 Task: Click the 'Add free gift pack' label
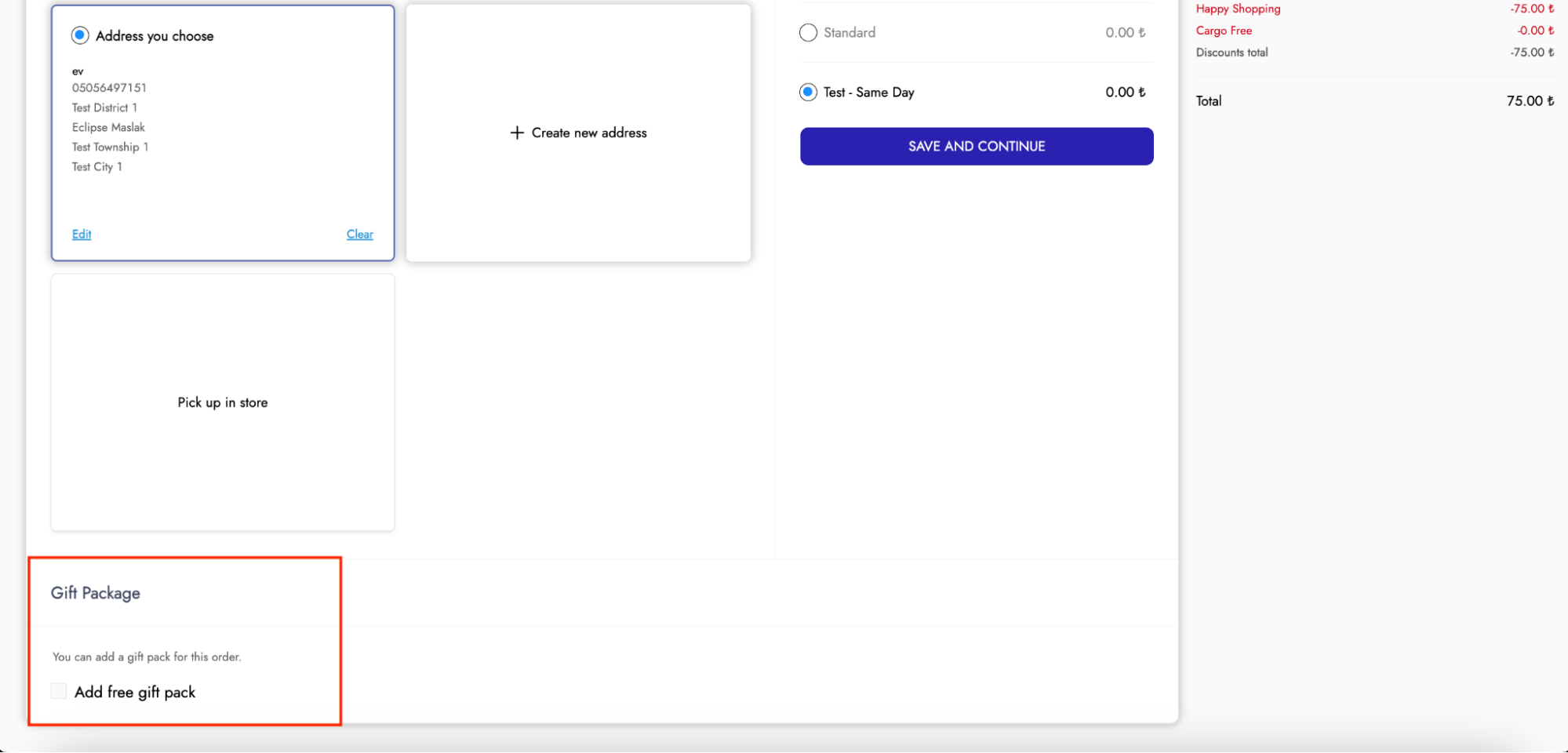[135, 693]
